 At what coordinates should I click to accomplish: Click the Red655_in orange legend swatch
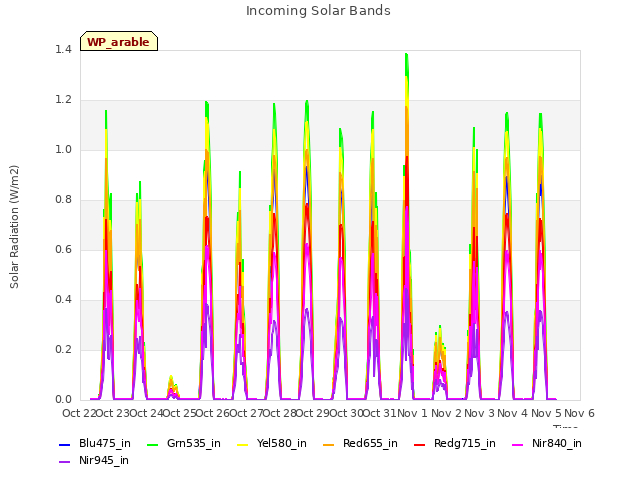(329, 444)
